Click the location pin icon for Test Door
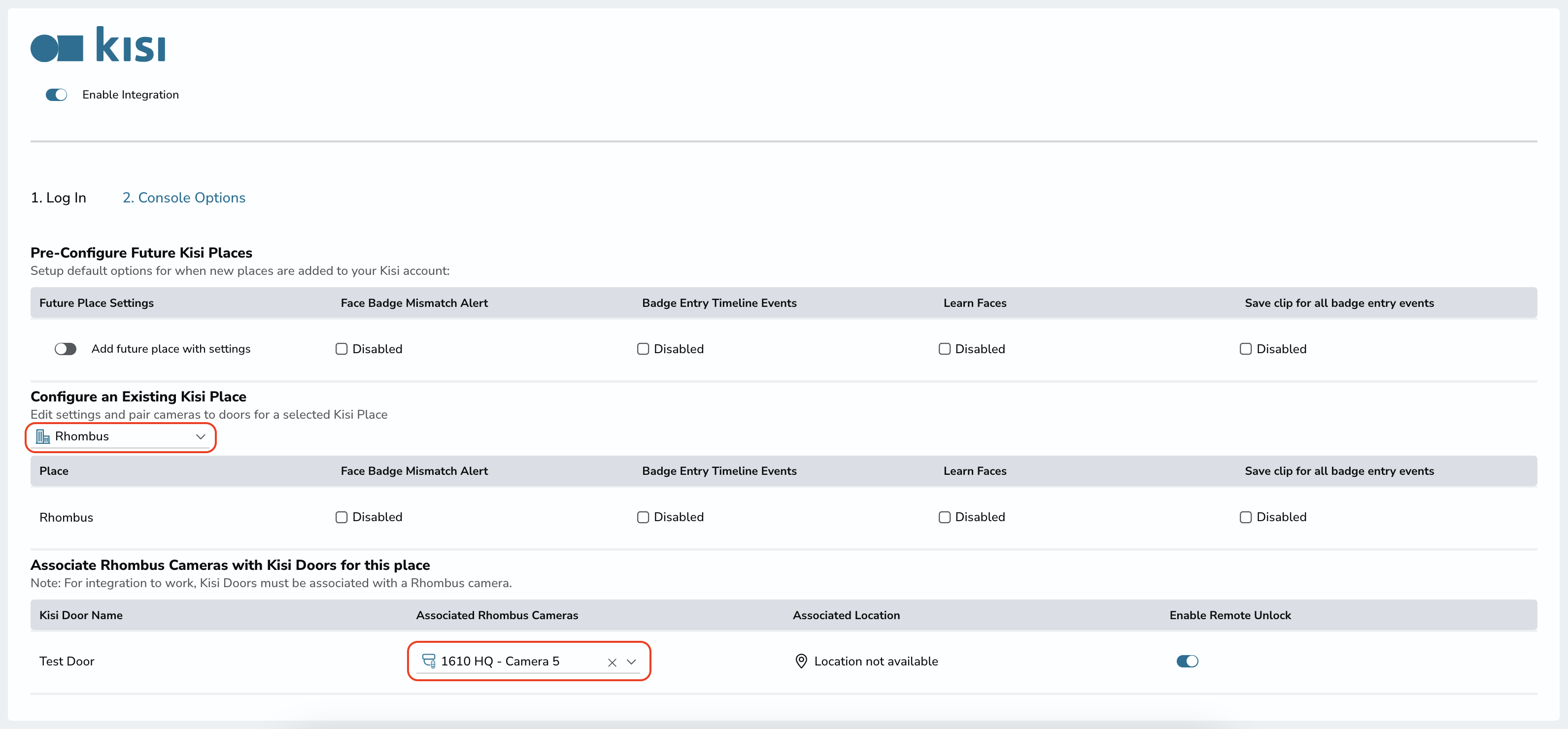 pyautogui.click(x=801, y=661)
